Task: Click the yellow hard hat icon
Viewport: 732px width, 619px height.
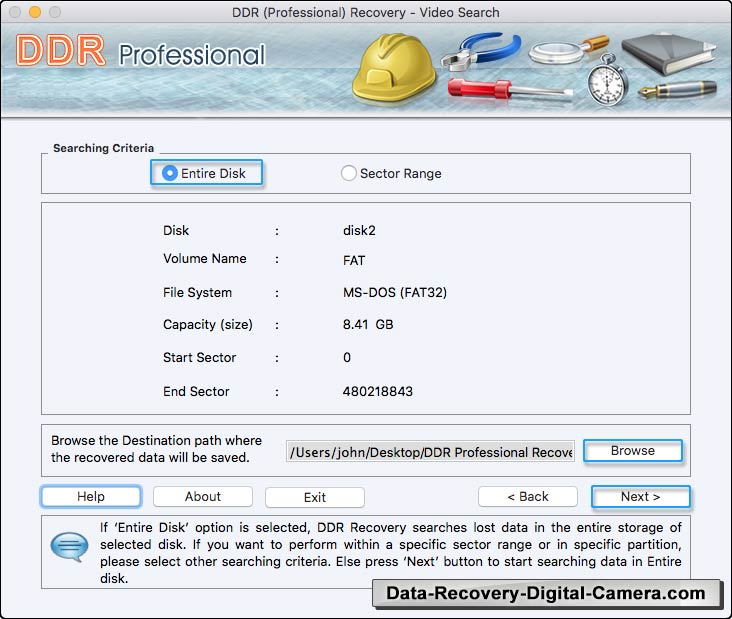Action: click(x=394, y=67)
